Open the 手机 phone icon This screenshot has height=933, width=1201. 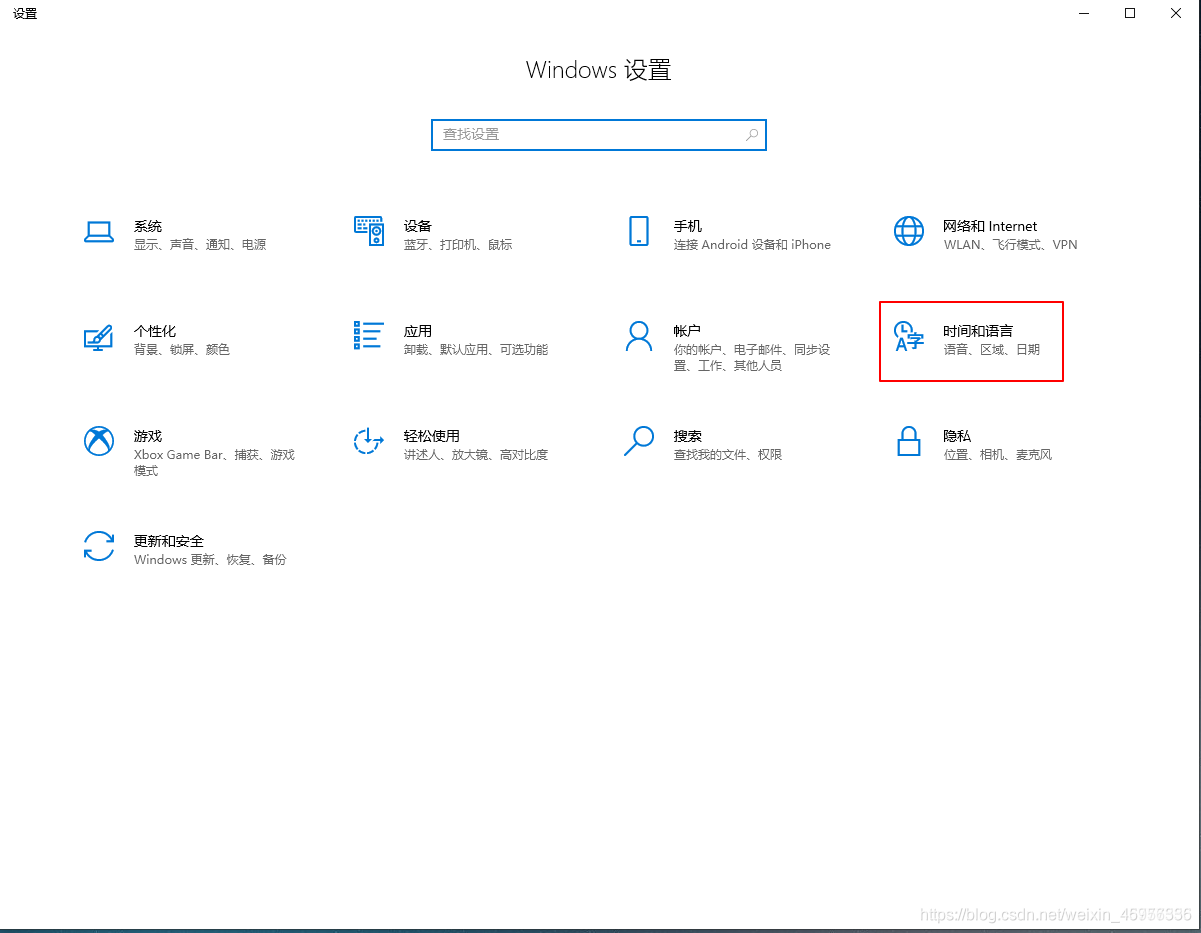(x=639, y=231)
